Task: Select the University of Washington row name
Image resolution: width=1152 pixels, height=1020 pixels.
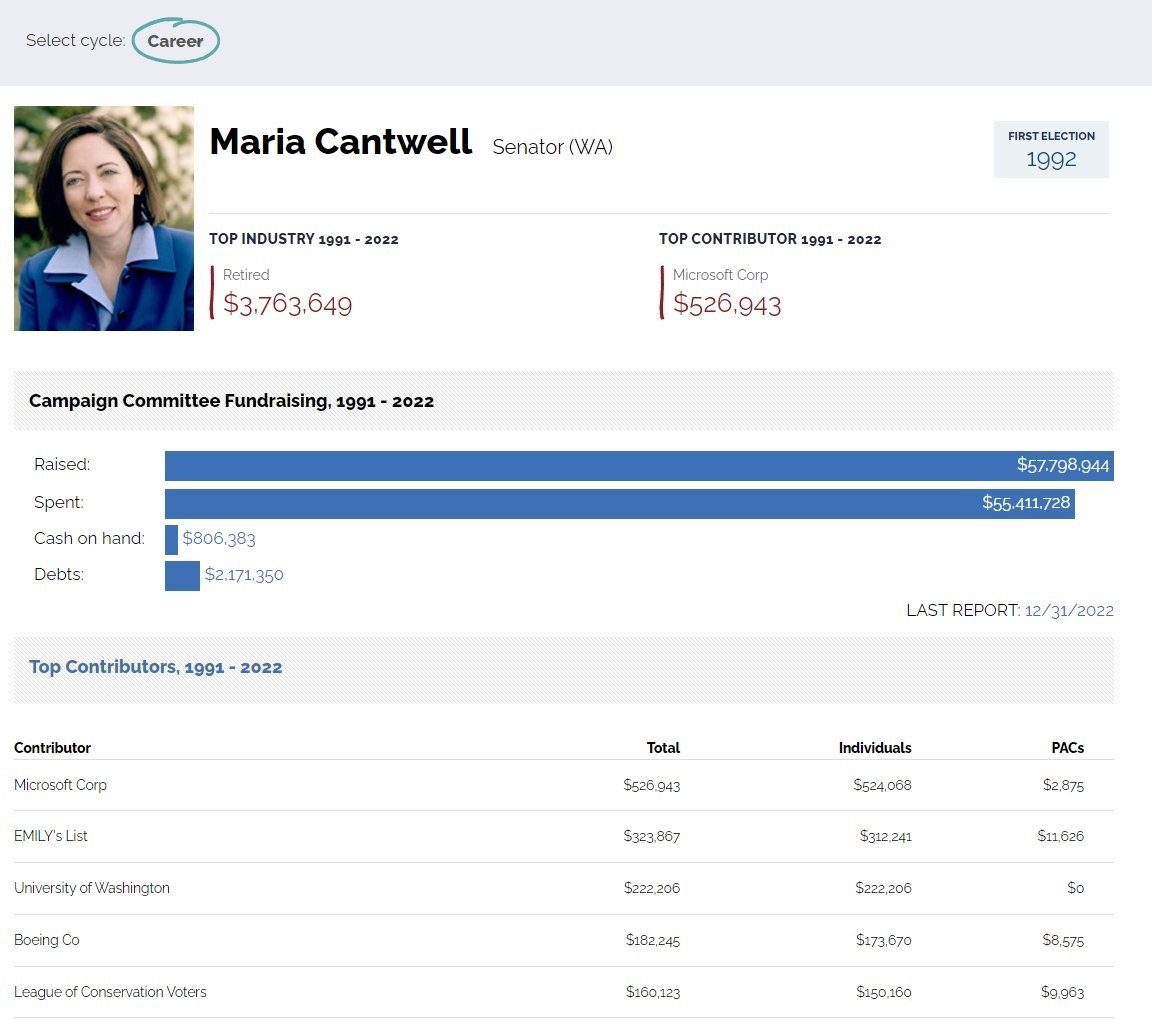Action: tap(92, 888)
